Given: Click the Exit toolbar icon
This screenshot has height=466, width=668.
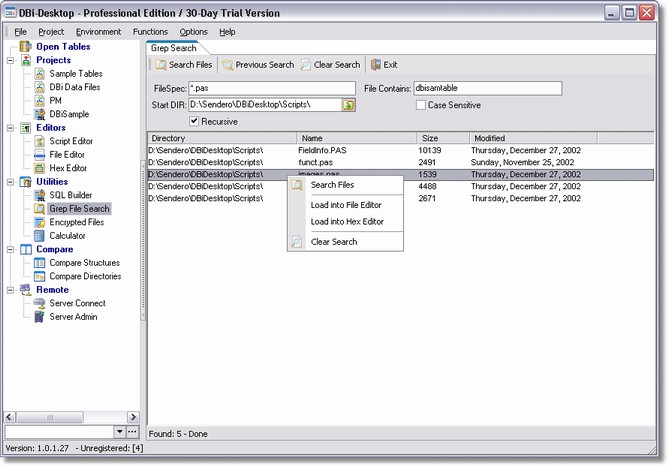Looking at the screenshot, I should click(x=376, y=65).
